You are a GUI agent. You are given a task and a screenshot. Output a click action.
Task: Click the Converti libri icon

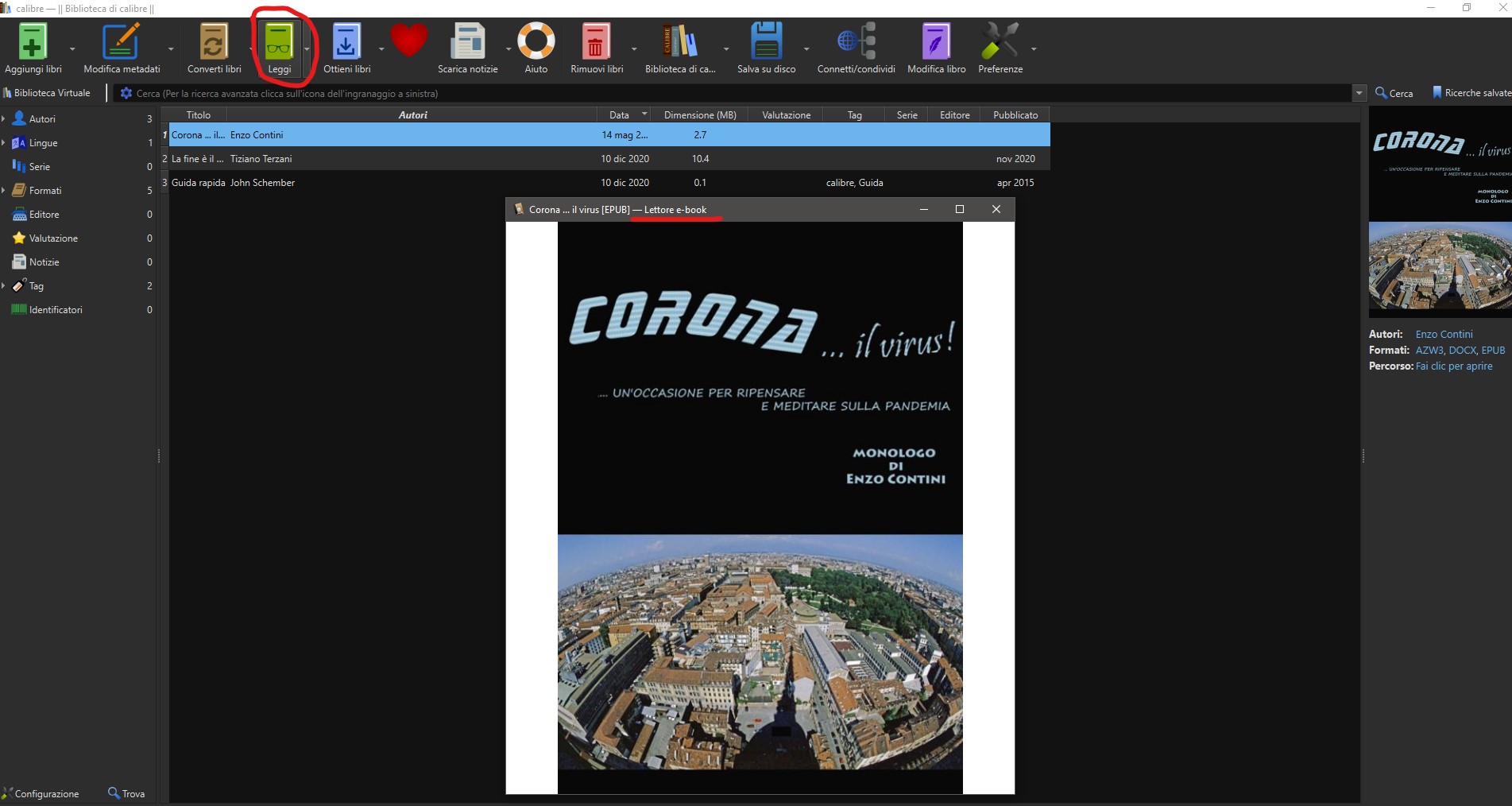click(x=214, y=42)
